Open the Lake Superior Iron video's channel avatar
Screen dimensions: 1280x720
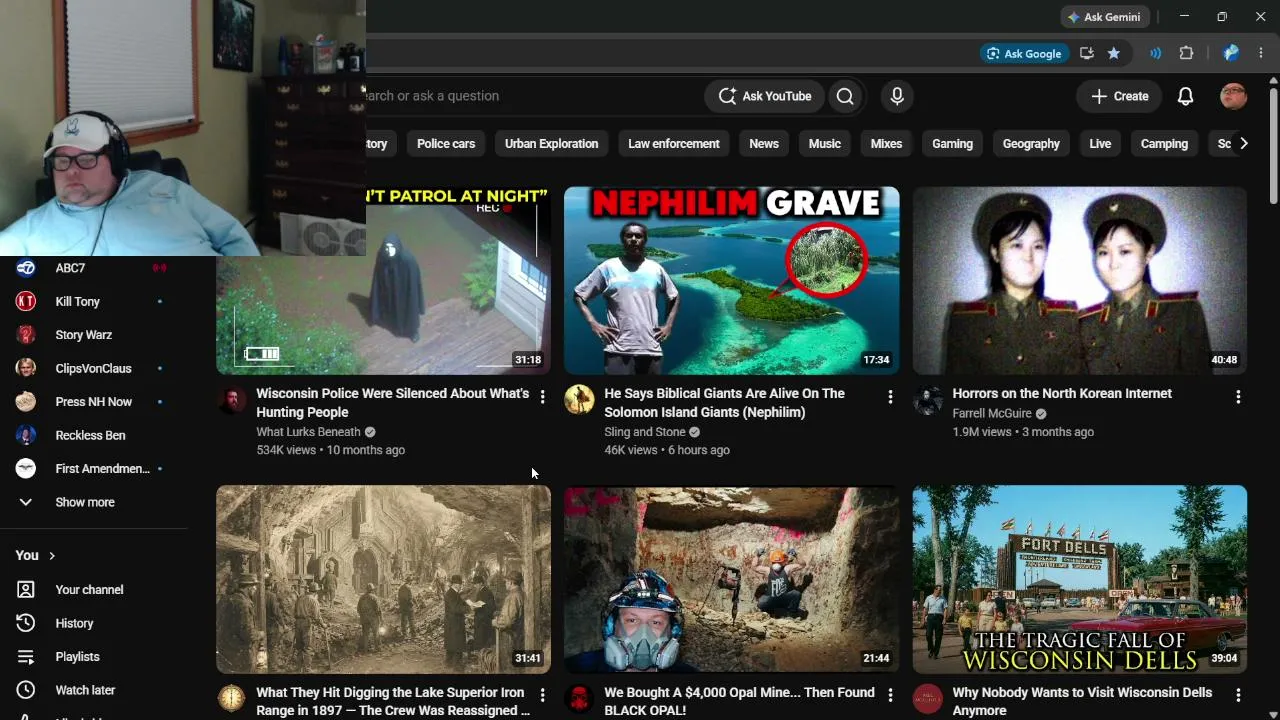[x=231, y=698]
